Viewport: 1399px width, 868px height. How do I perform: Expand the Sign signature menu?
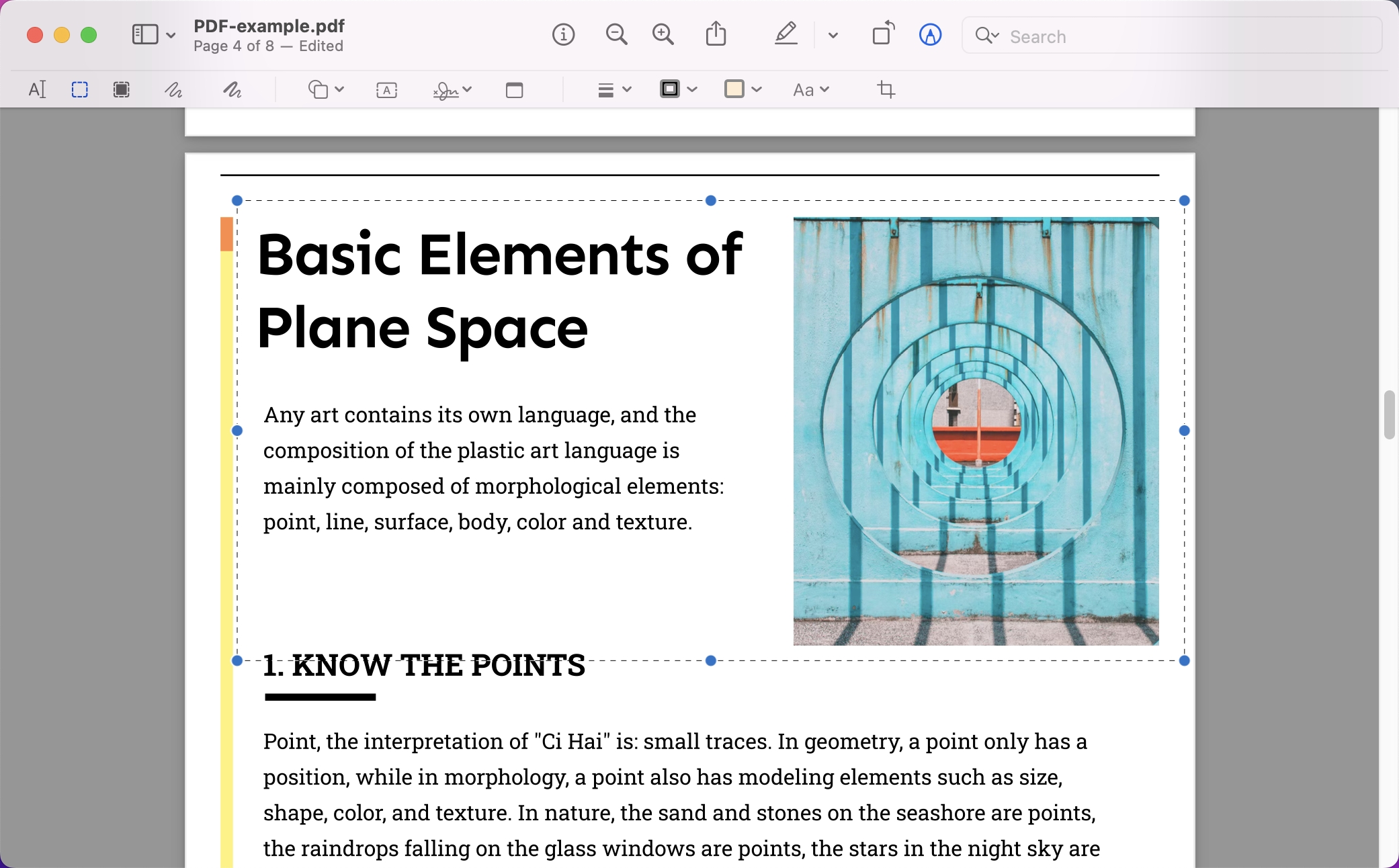(452, 89)
